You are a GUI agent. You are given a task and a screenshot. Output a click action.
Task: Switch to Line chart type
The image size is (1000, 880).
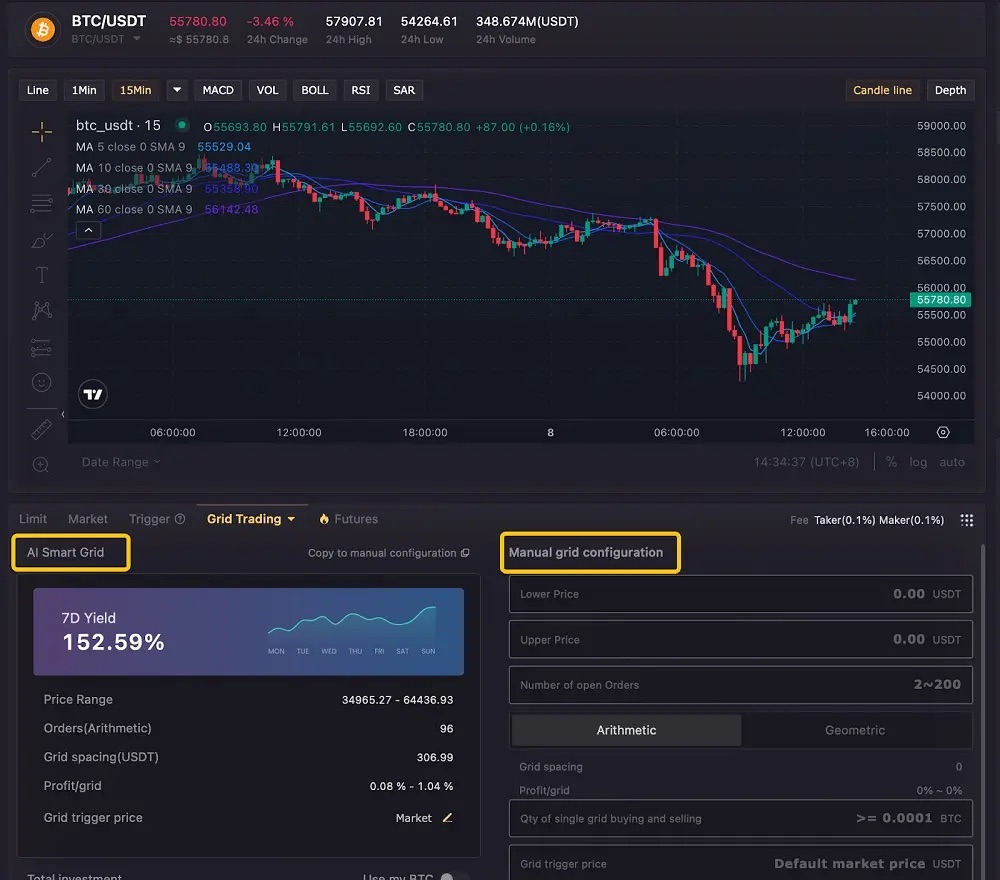coord(38,90)
